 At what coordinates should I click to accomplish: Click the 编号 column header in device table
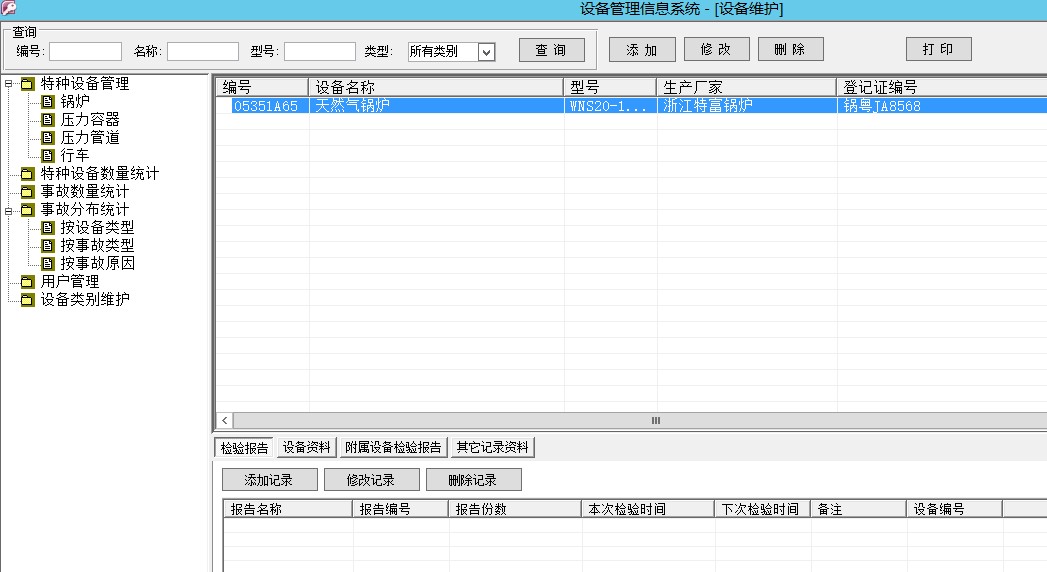(x=262, y=87)
